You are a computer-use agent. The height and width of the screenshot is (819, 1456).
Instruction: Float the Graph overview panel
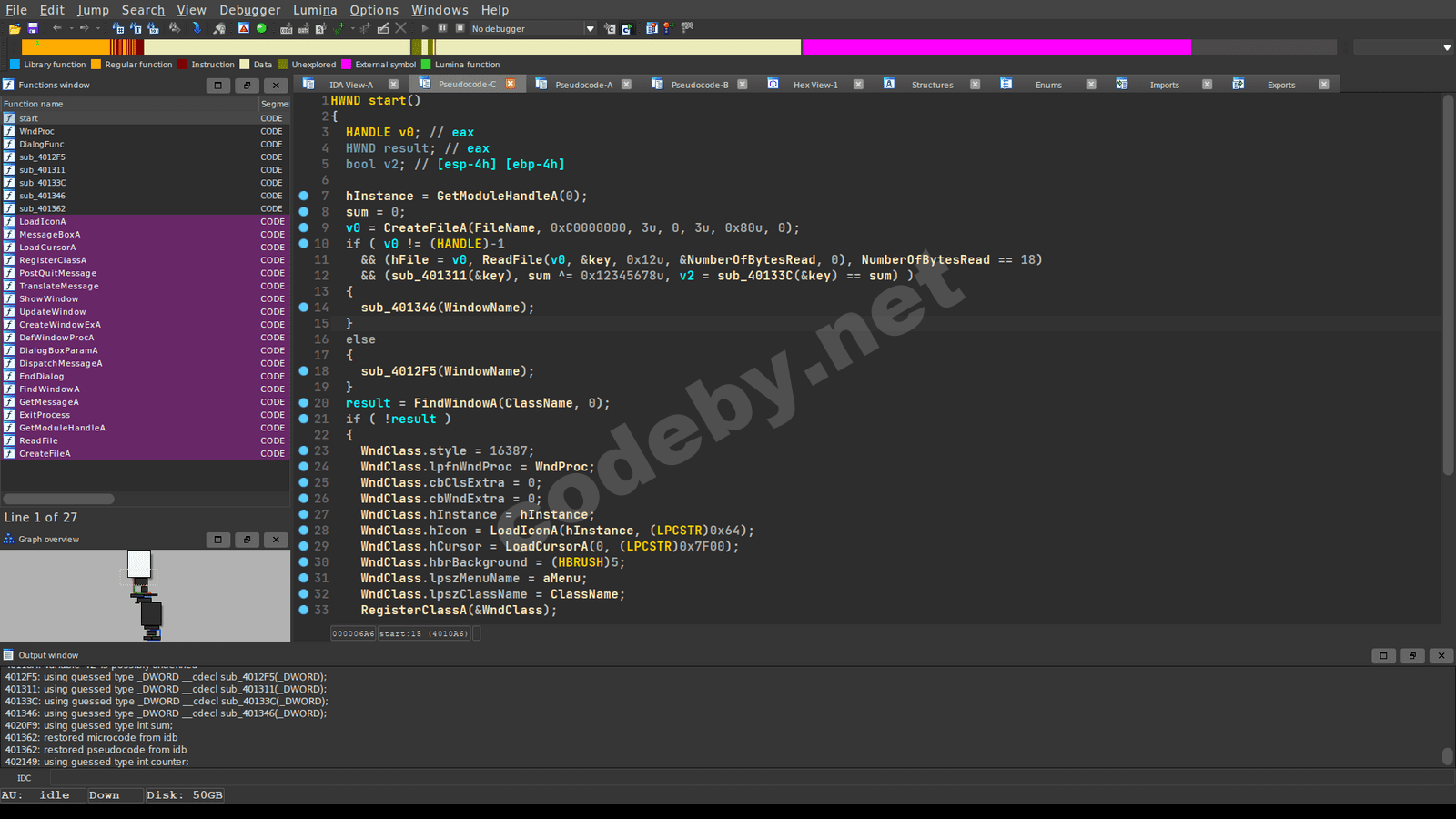(x=247, y=539)
